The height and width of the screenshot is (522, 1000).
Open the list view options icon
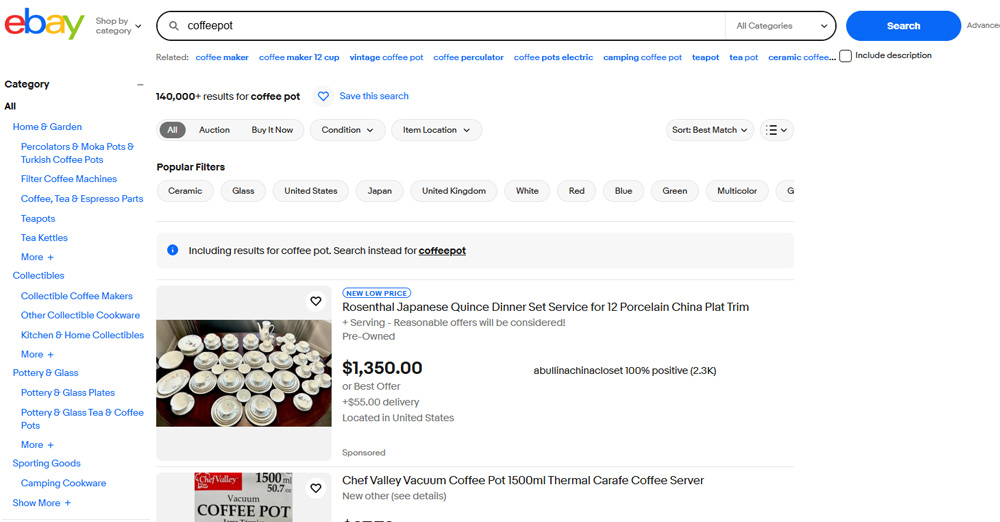pos(776,130)
